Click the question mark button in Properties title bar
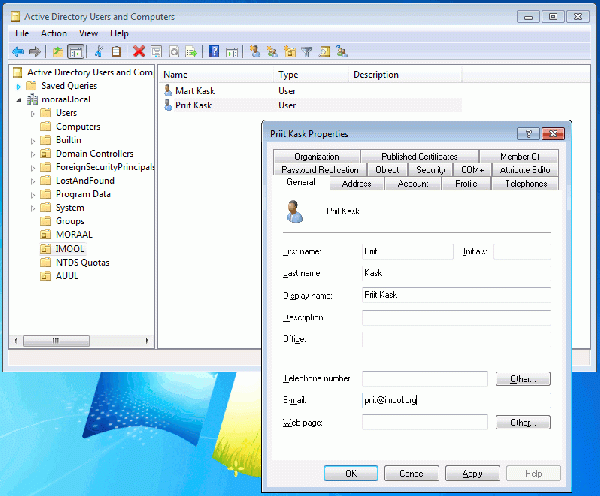Image resolution: width=600 pixels, height=496 pixels. click(528, 134)
